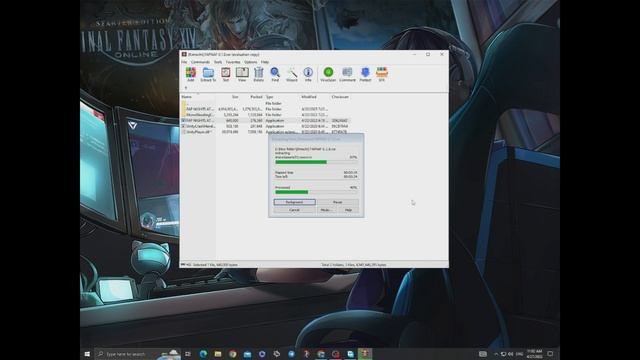Image resolution: width=640 pixels, height=360 pixels.
Task: Open the Favorites menu
Action: tap(233, 62)
